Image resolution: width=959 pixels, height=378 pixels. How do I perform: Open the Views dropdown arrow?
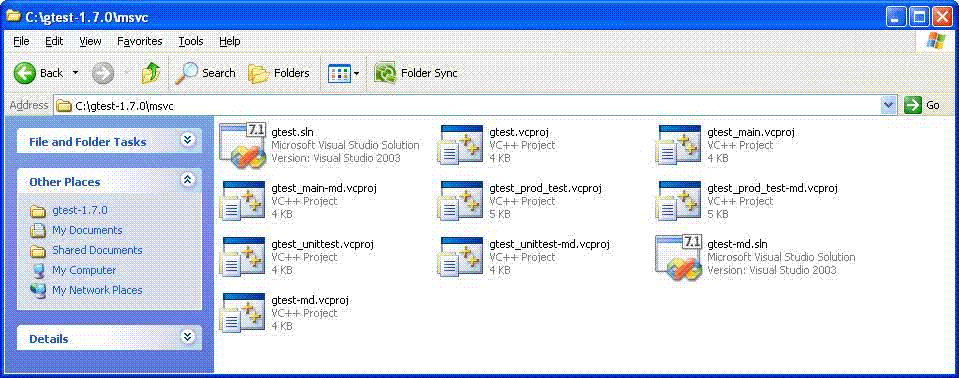coord(356,73)
